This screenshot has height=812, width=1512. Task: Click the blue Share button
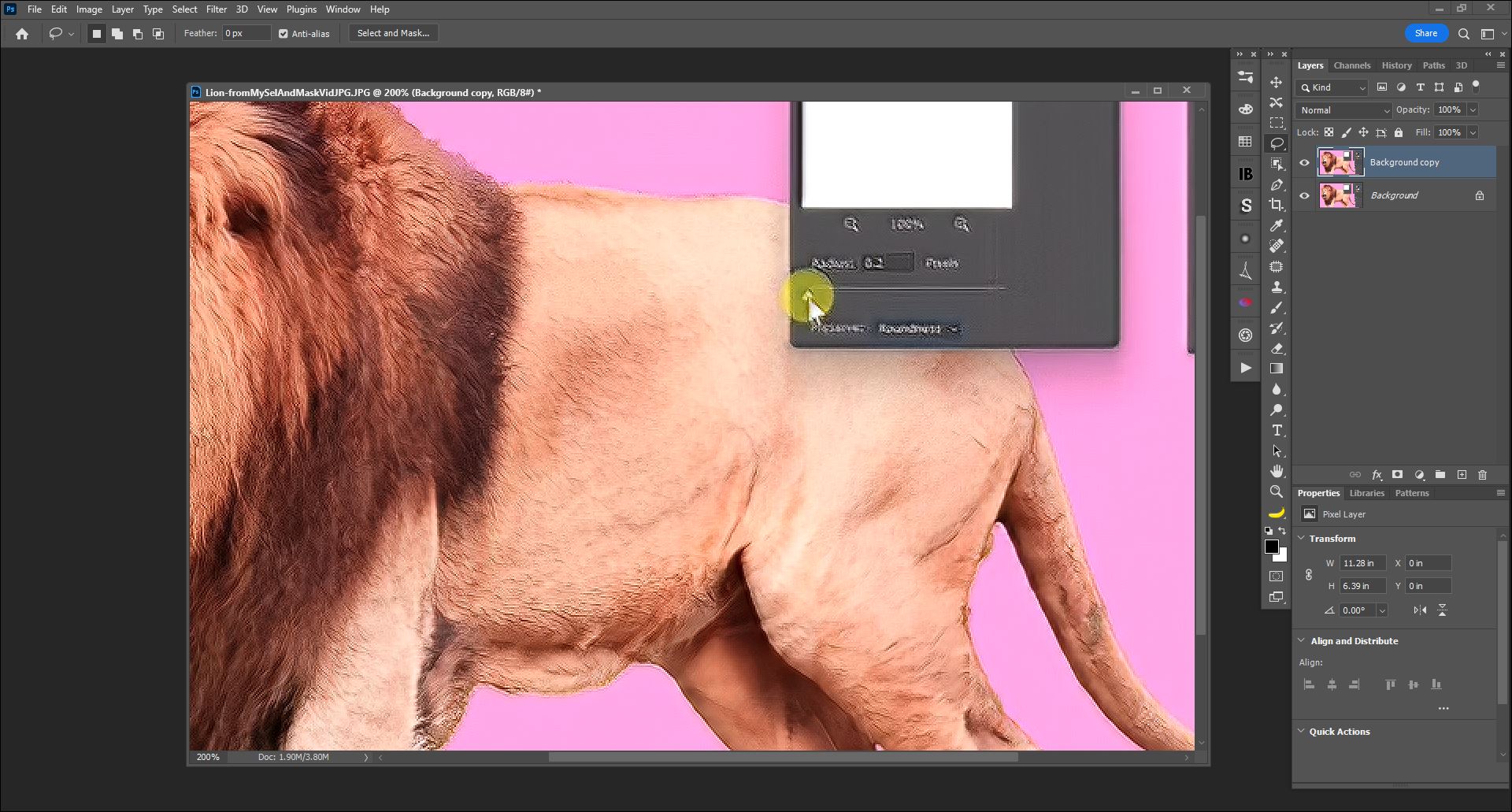coord(1425,33)
